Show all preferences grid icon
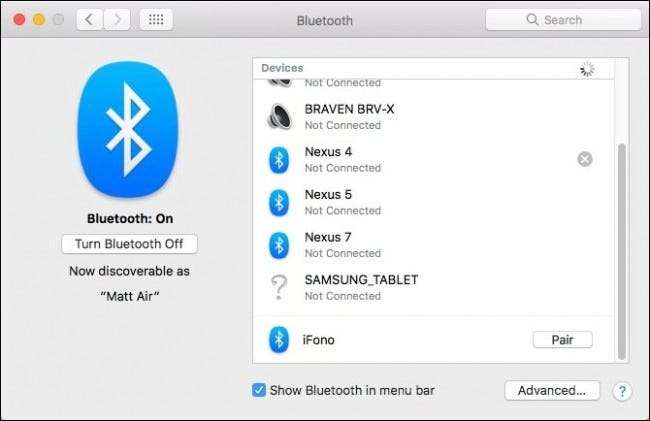This screenshot has height=421, width=650. click(x=156, y=19)
